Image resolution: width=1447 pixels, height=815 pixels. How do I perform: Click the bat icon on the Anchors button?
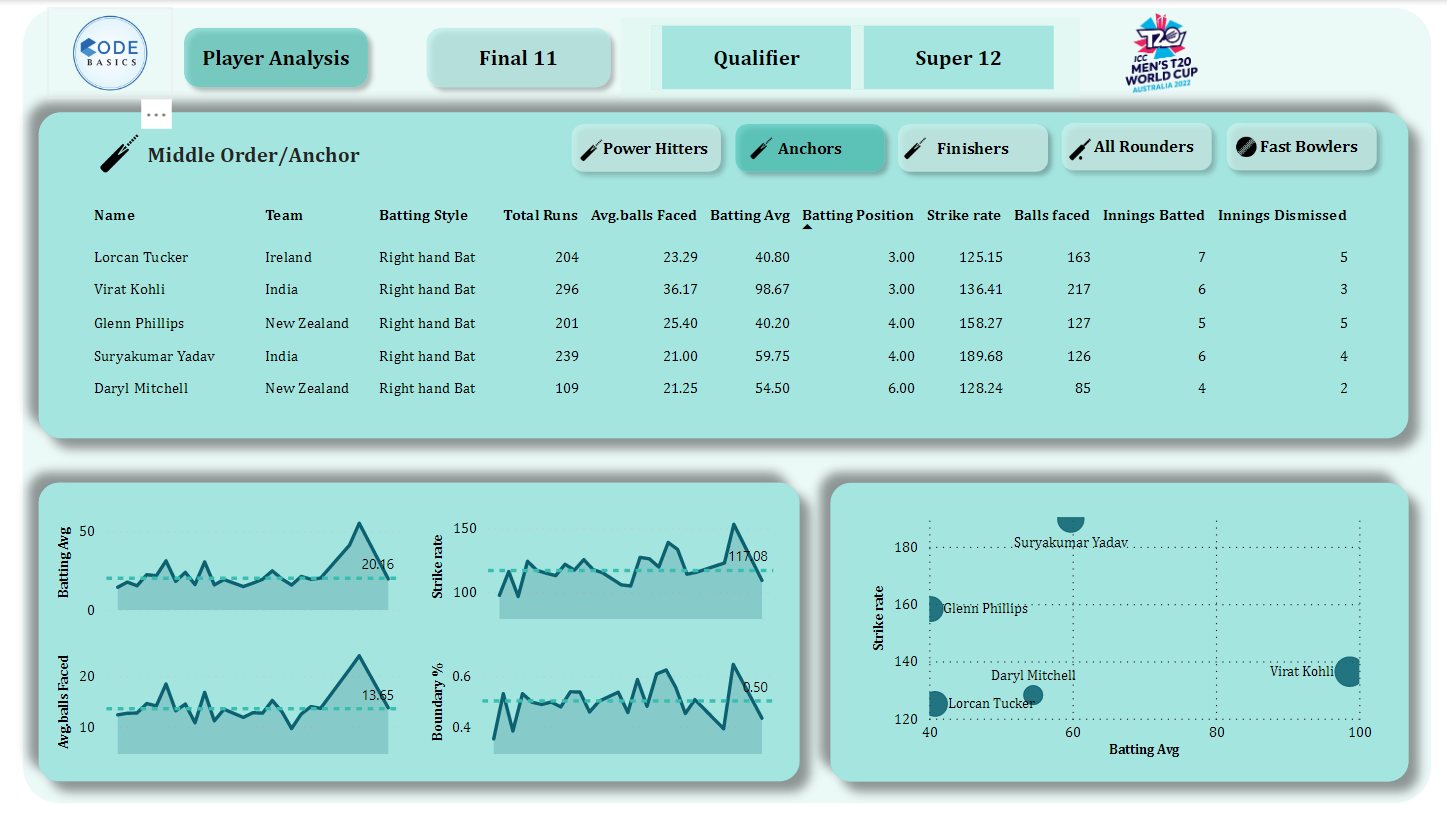coord(759,147)
